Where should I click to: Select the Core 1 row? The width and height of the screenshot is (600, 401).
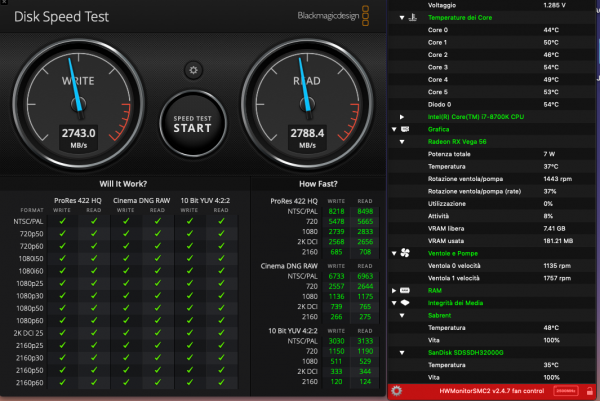[492, 42]
